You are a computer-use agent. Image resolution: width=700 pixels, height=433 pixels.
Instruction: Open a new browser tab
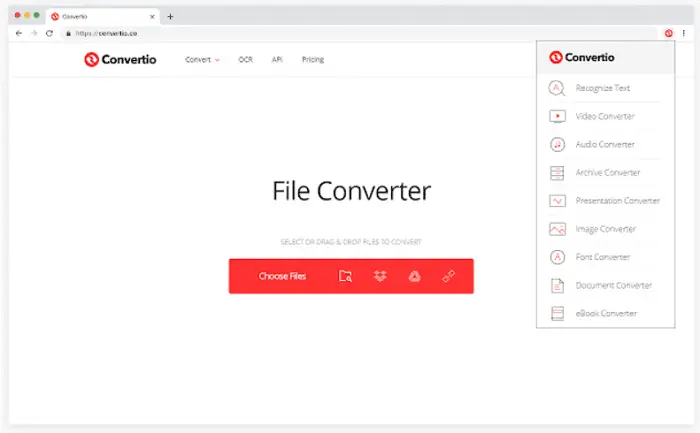click(170, 17)
